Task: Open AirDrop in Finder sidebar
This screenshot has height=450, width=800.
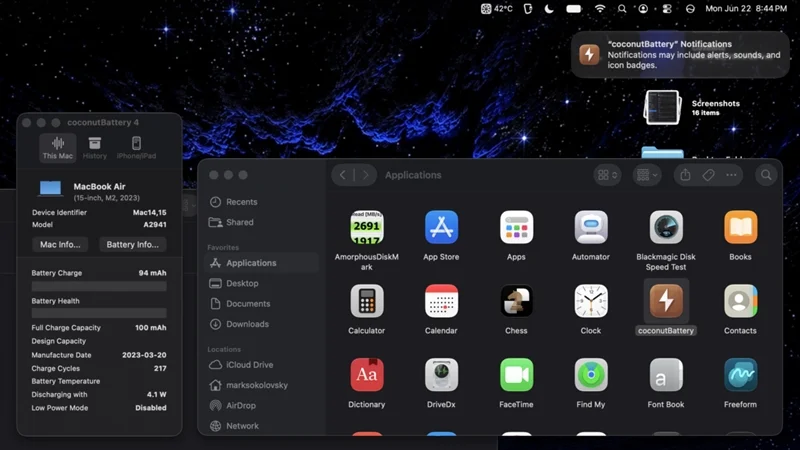Action: click(262, 406)
